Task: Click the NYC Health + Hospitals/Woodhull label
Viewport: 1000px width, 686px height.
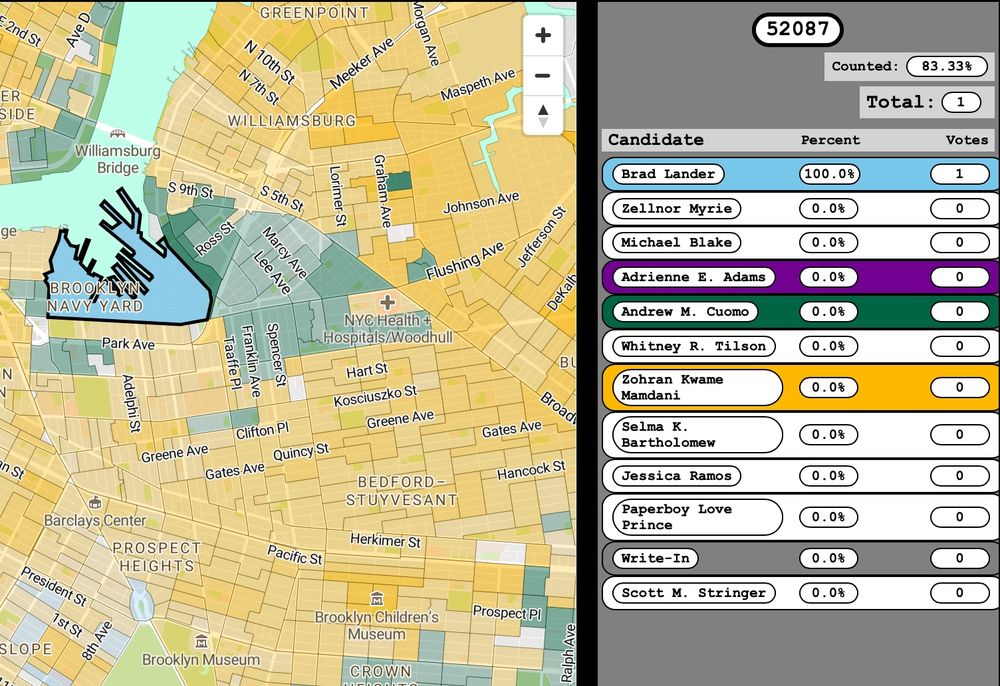Action: click(388, 329)
